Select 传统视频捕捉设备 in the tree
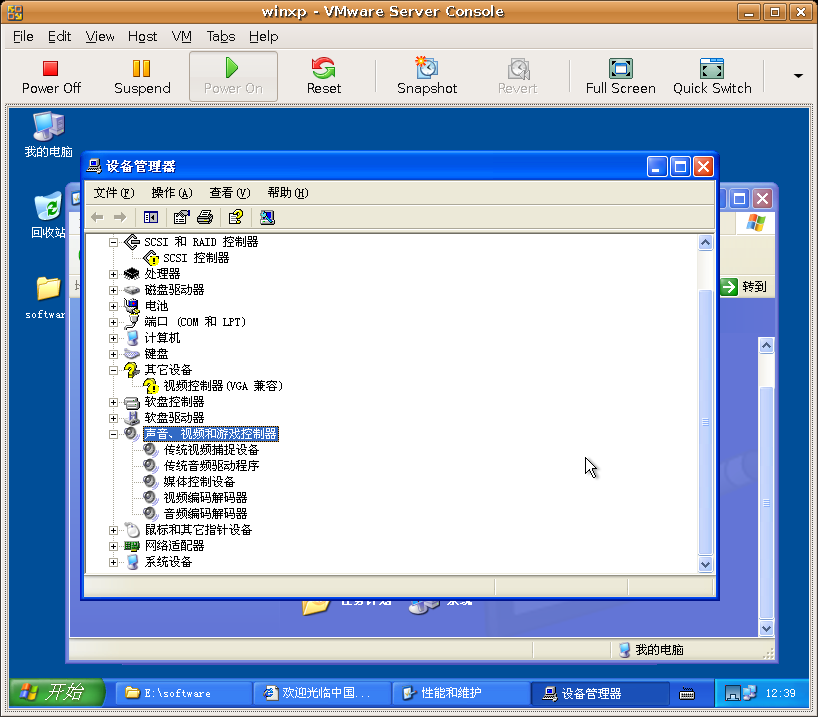 (211, 450)
